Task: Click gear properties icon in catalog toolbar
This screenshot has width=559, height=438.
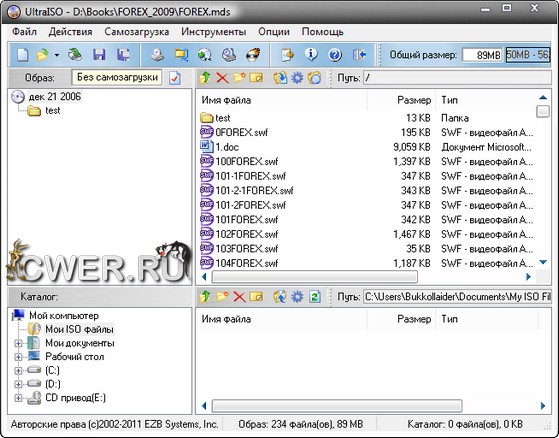Action: point(297,297)
